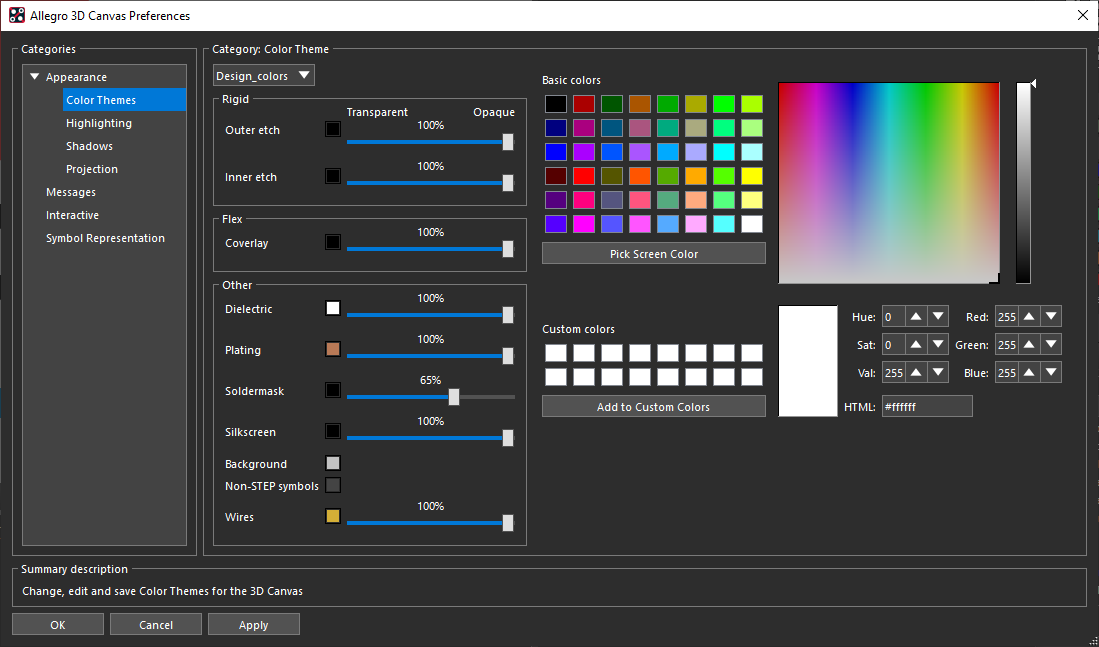Screen dimensions: 1099x647
Task: Click the Apply button
Action: pos(254,625)
